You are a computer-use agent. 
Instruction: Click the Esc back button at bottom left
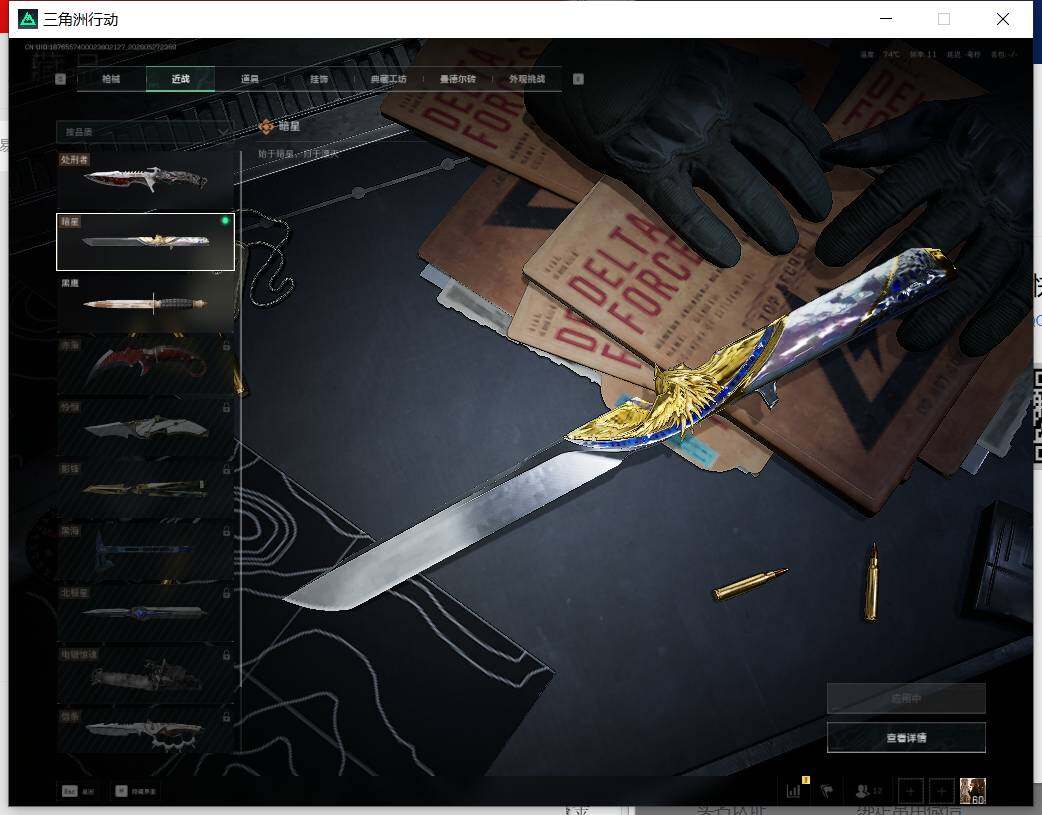[78, 791]
